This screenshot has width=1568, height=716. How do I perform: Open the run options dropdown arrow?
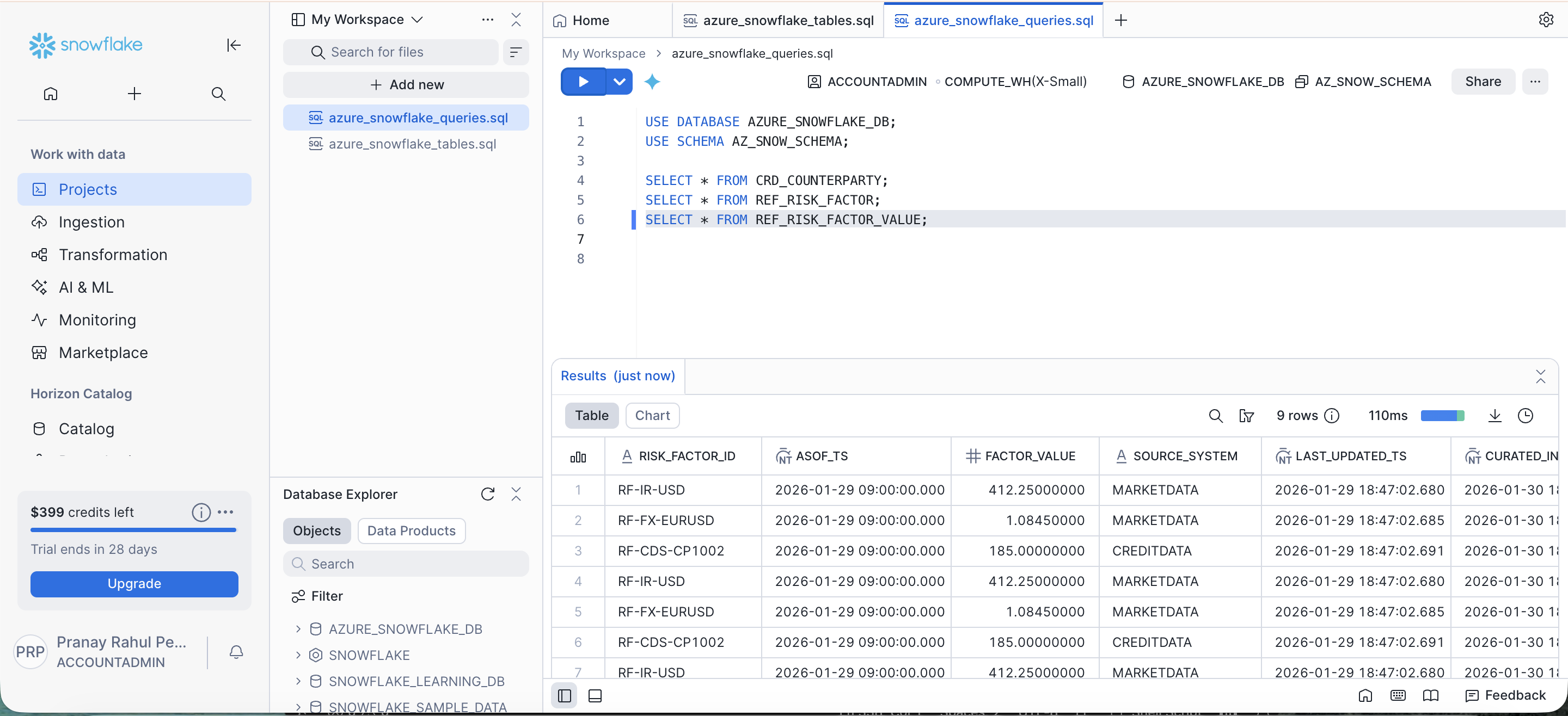[x=619, y=81]
